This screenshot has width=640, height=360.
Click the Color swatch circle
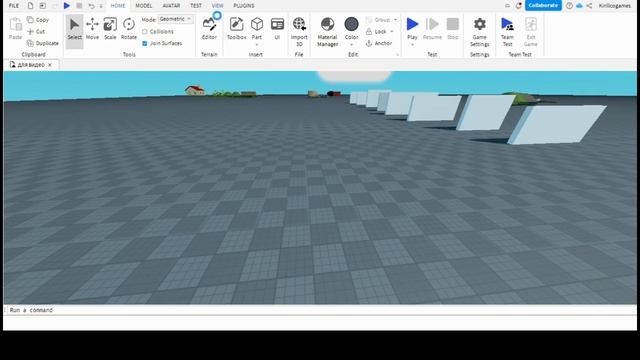click(x=351, y=24)
